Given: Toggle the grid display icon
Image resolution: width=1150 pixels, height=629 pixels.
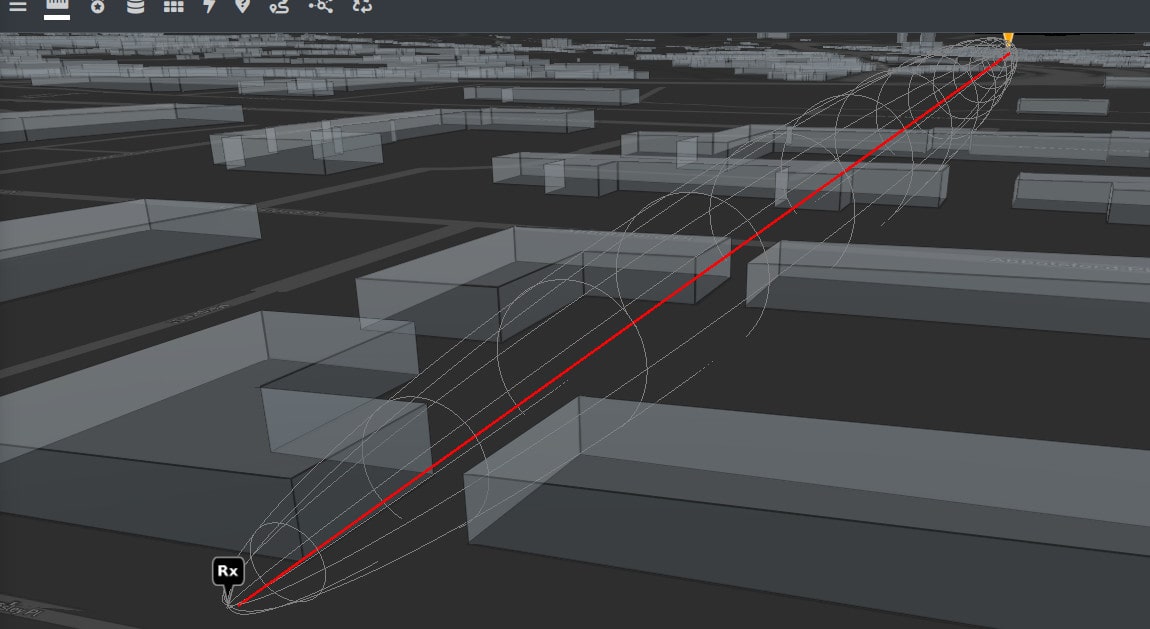Looking at the screenshot, I should click(176, 8).
